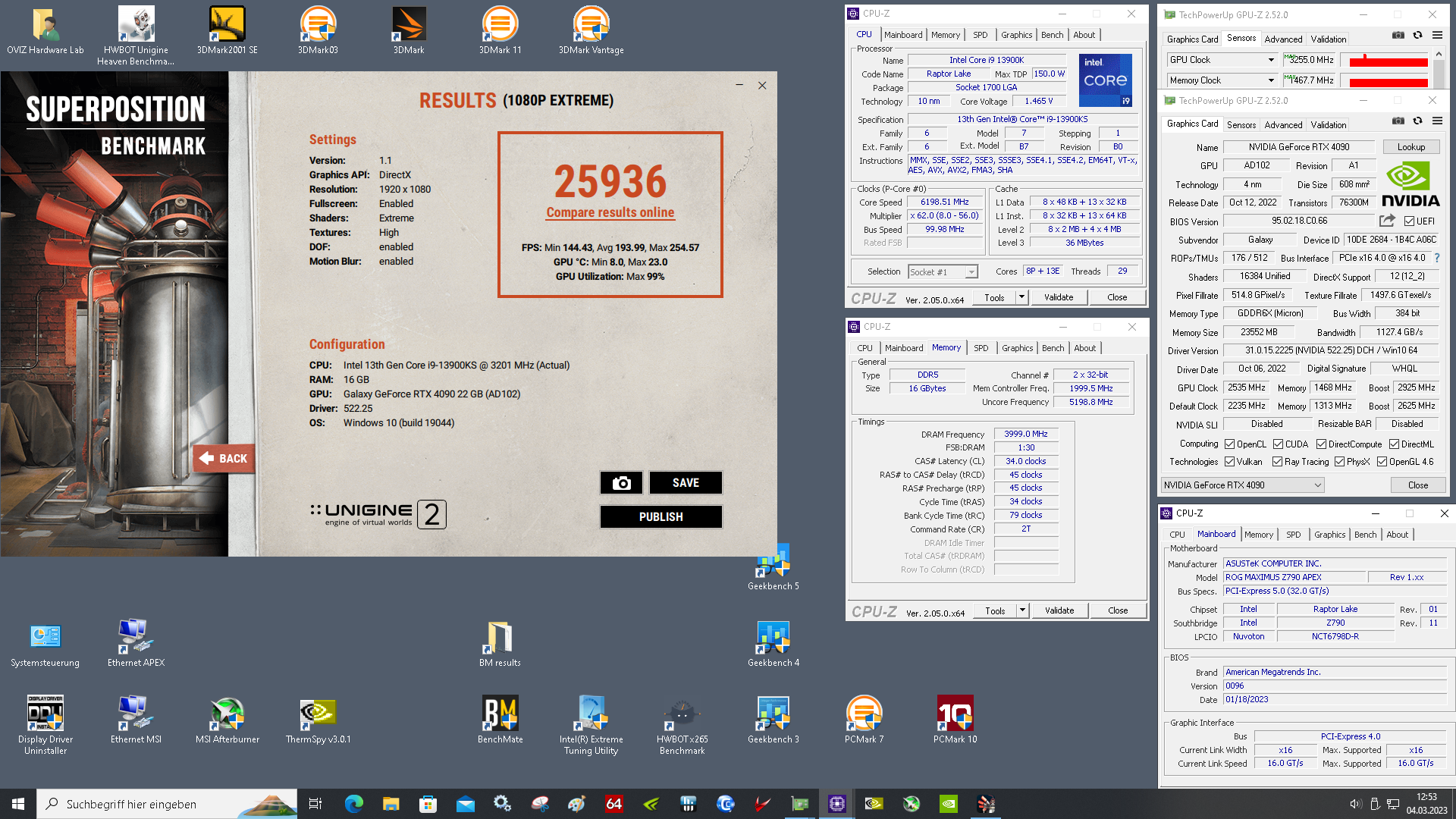Click PUBLISH button in Superposition
The width and height of the screenshot is (1456, 819).
(661, 517)
